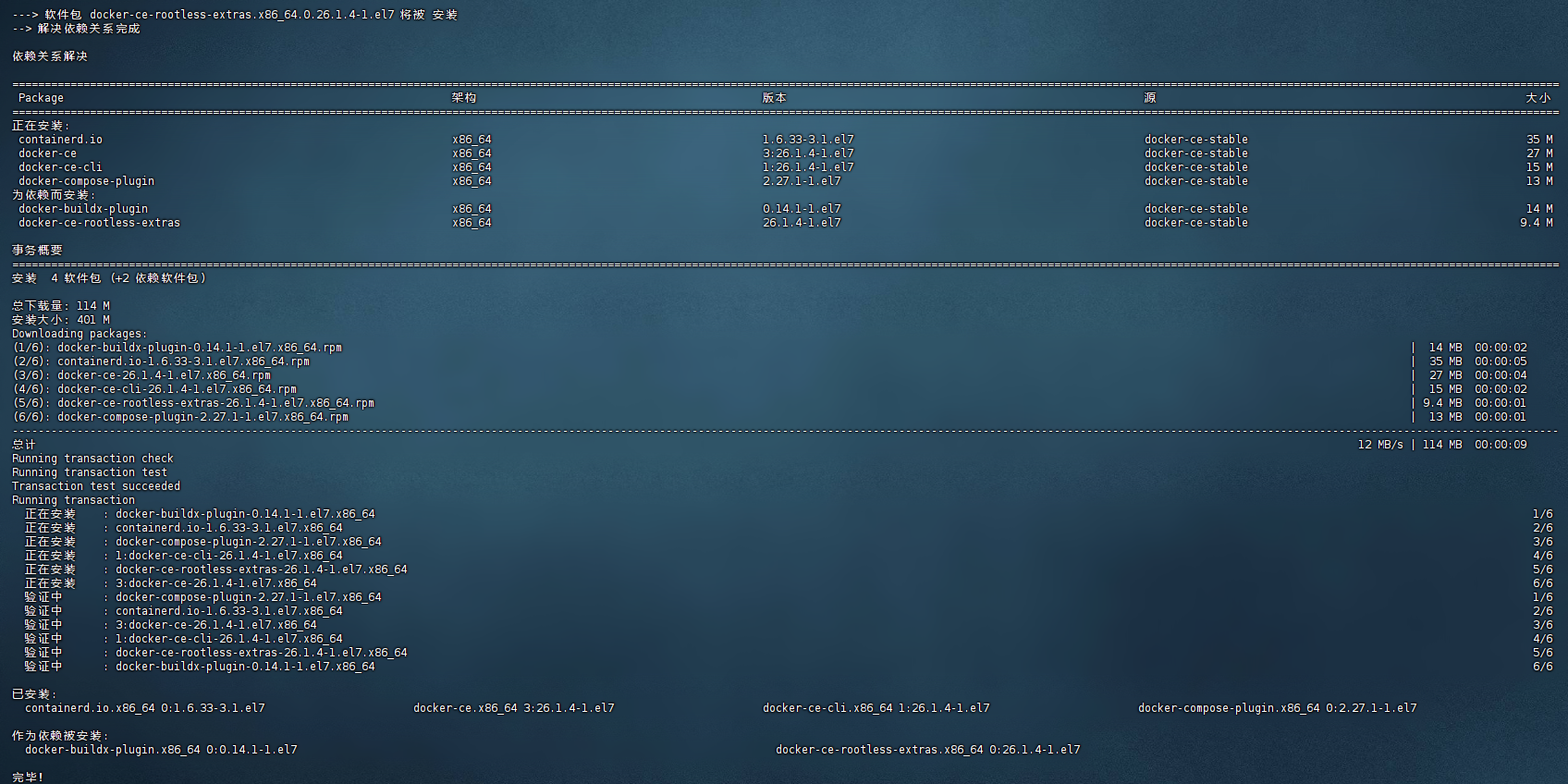The height and width of the screenshot is (784, 1568).
Task: Click the '00:00:05' download time
Action: click(x=1501, y=361)
